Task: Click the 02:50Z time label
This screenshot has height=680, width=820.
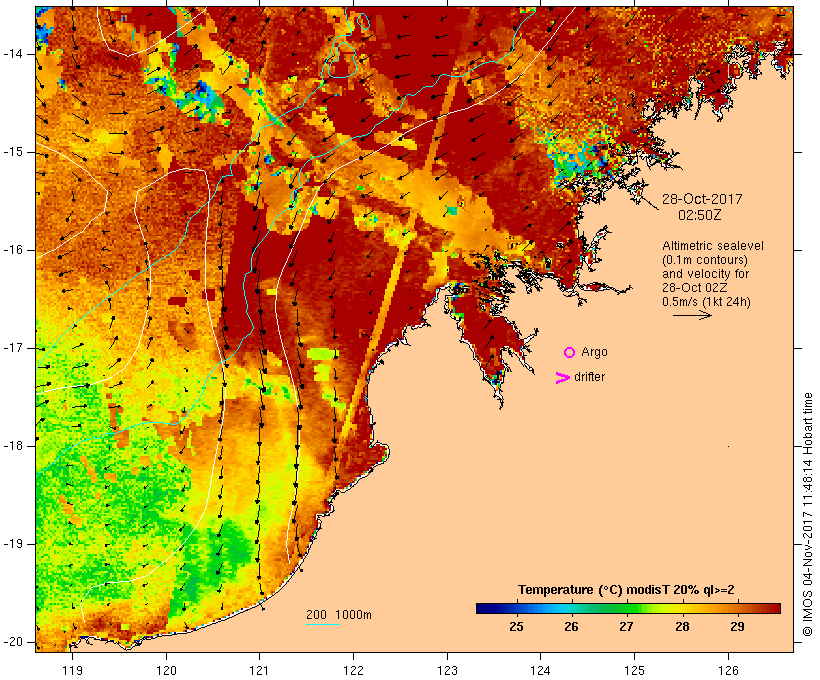Action: (x=700, y=215)
